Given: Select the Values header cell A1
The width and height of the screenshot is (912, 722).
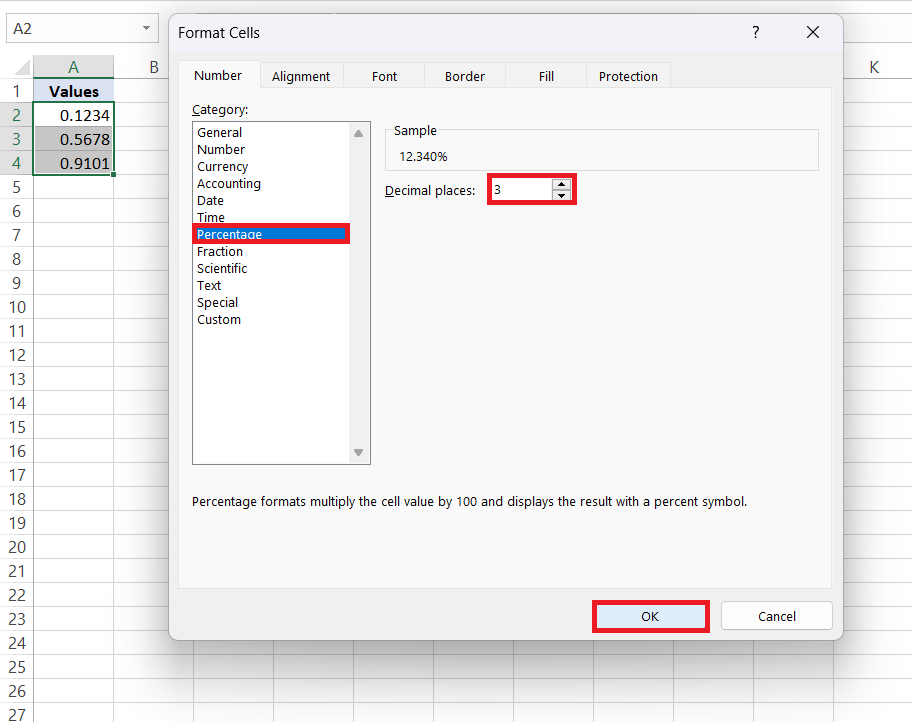Looking at the screenshot, I should tap(73, 91).
